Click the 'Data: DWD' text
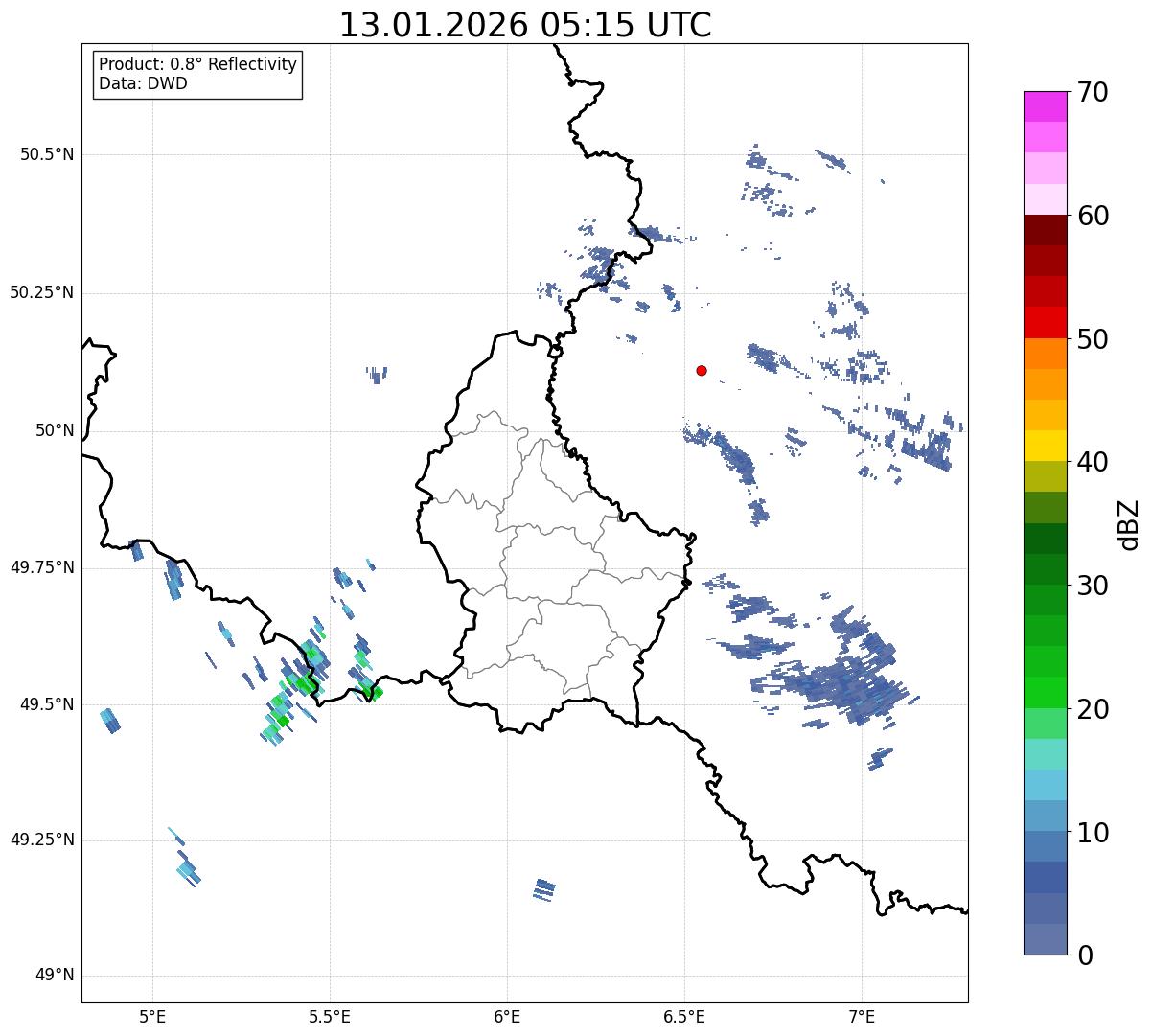Image resolution: width=1152 pixels, height=1036 pixels. coord(143,83)
